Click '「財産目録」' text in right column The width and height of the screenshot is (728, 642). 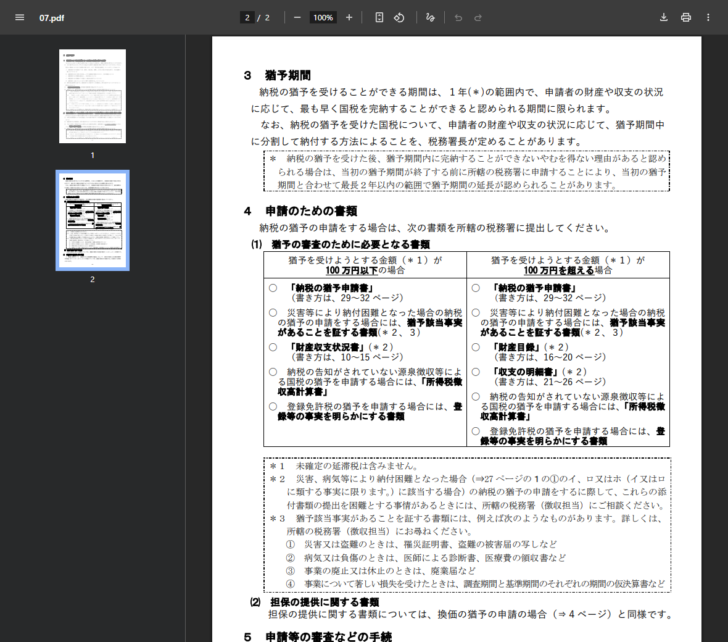tap(515, 347)
